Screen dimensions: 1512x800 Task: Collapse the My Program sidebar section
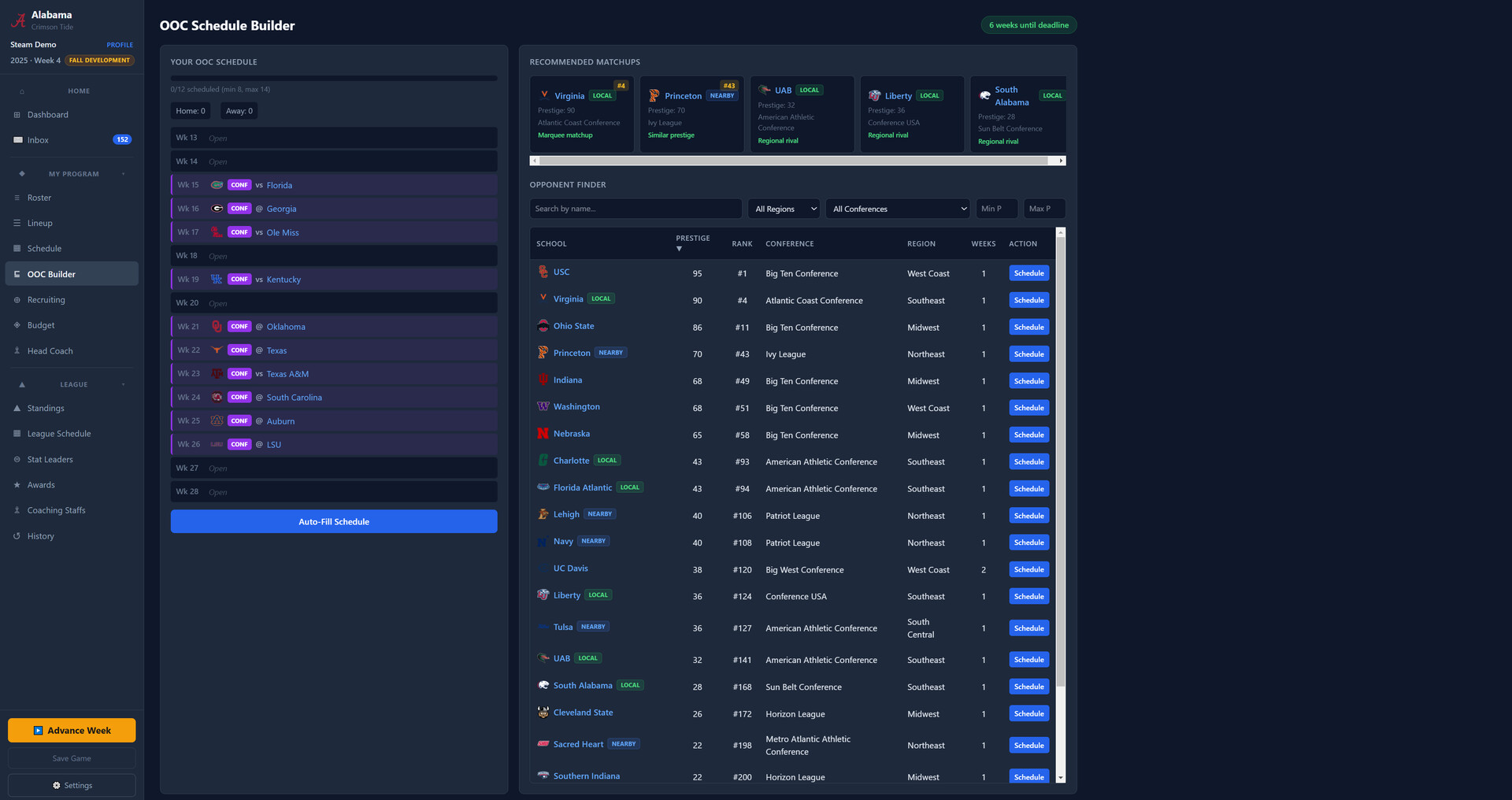[x=124, y=174]
